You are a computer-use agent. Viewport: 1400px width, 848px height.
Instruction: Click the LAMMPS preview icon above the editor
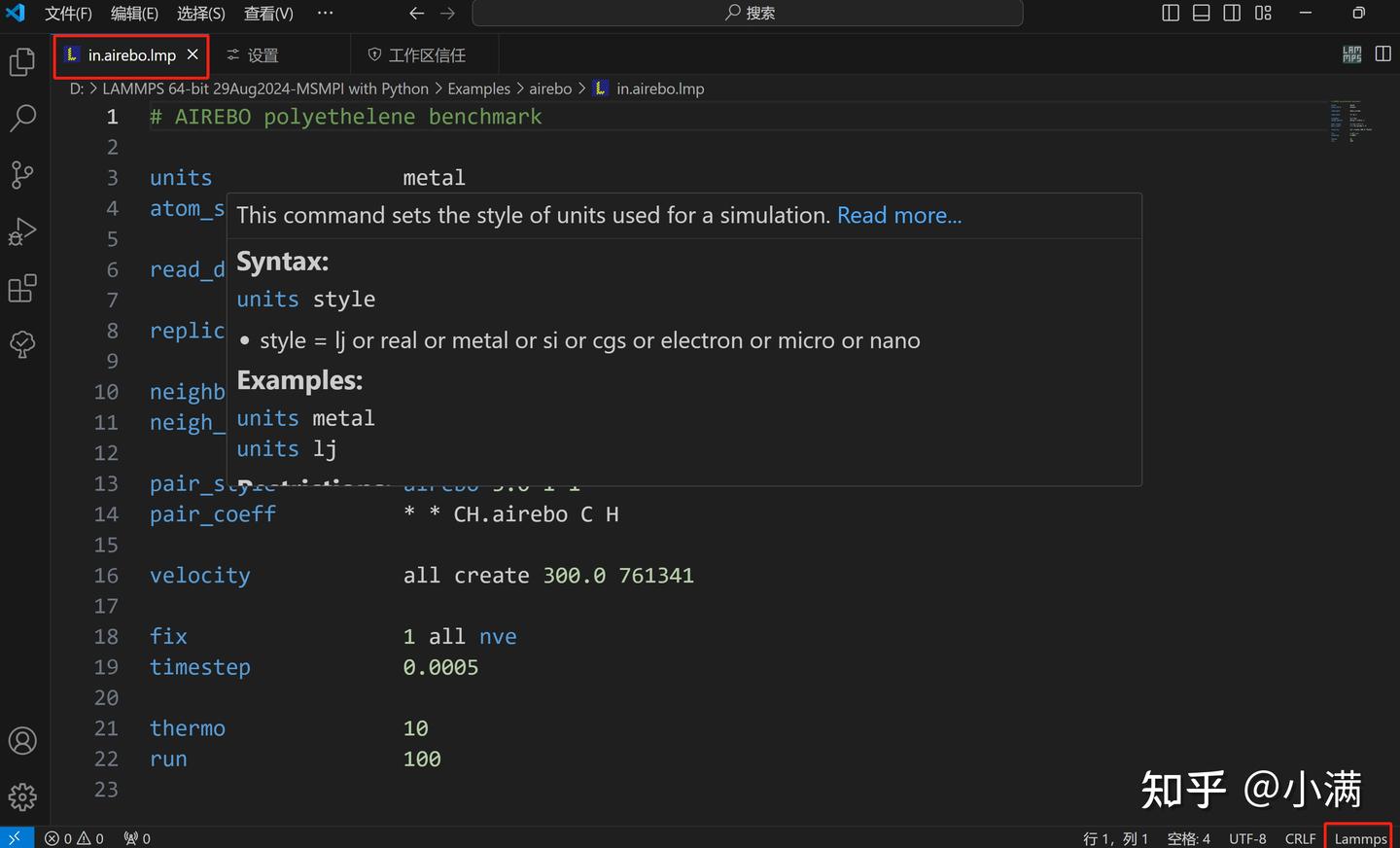point(1351,53)
